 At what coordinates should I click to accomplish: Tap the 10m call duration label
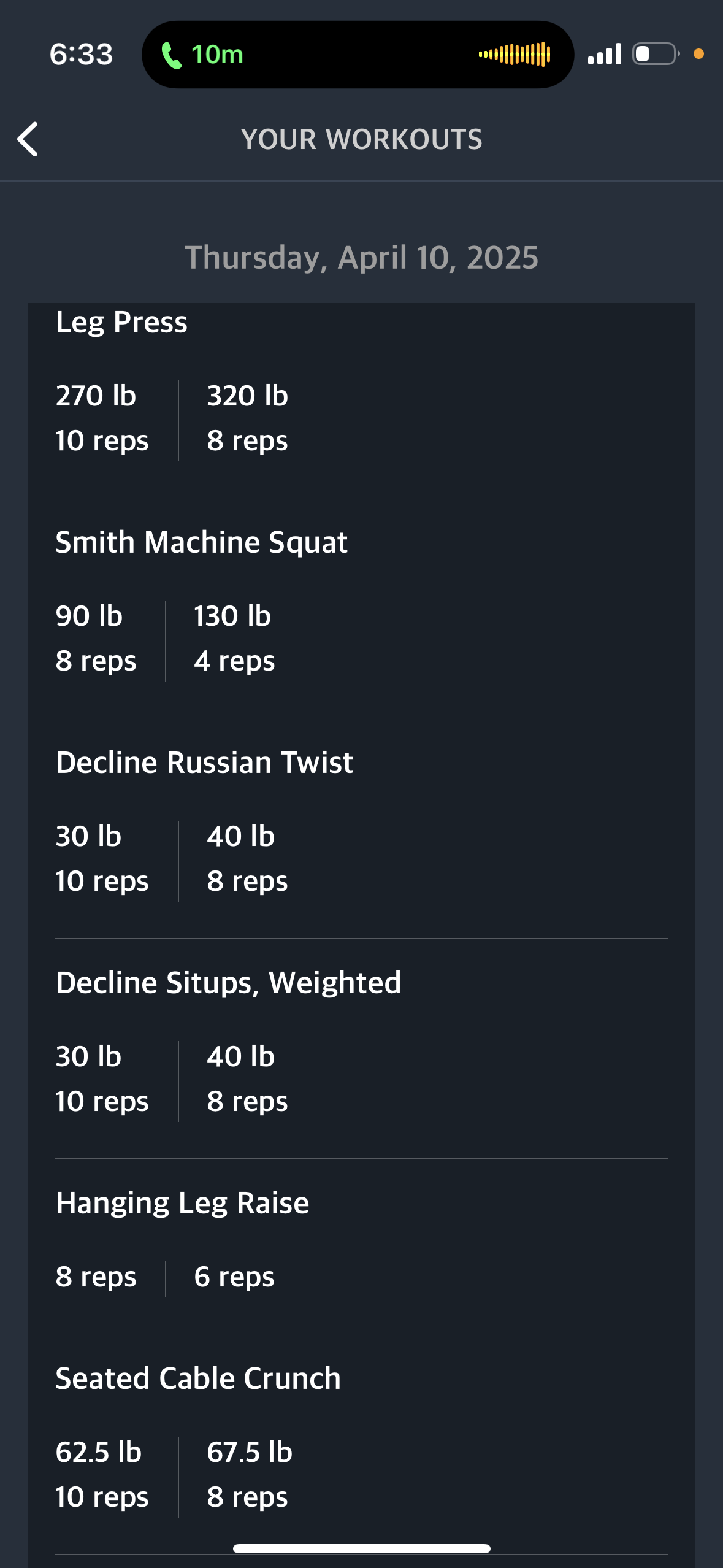coord(218,55)
